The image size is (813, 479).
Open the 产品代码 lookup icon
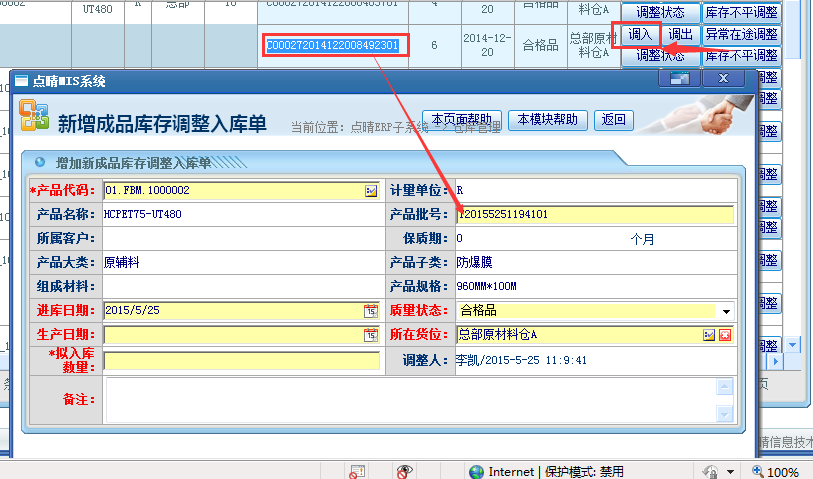point(371,190)
